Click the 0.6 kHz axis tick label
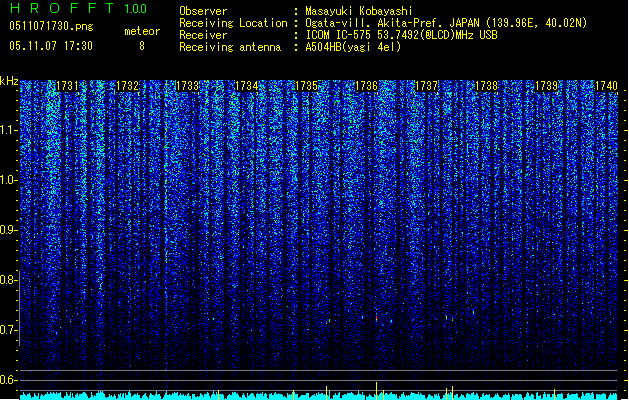The image size is (629, 400). click(x=8, y=380)
